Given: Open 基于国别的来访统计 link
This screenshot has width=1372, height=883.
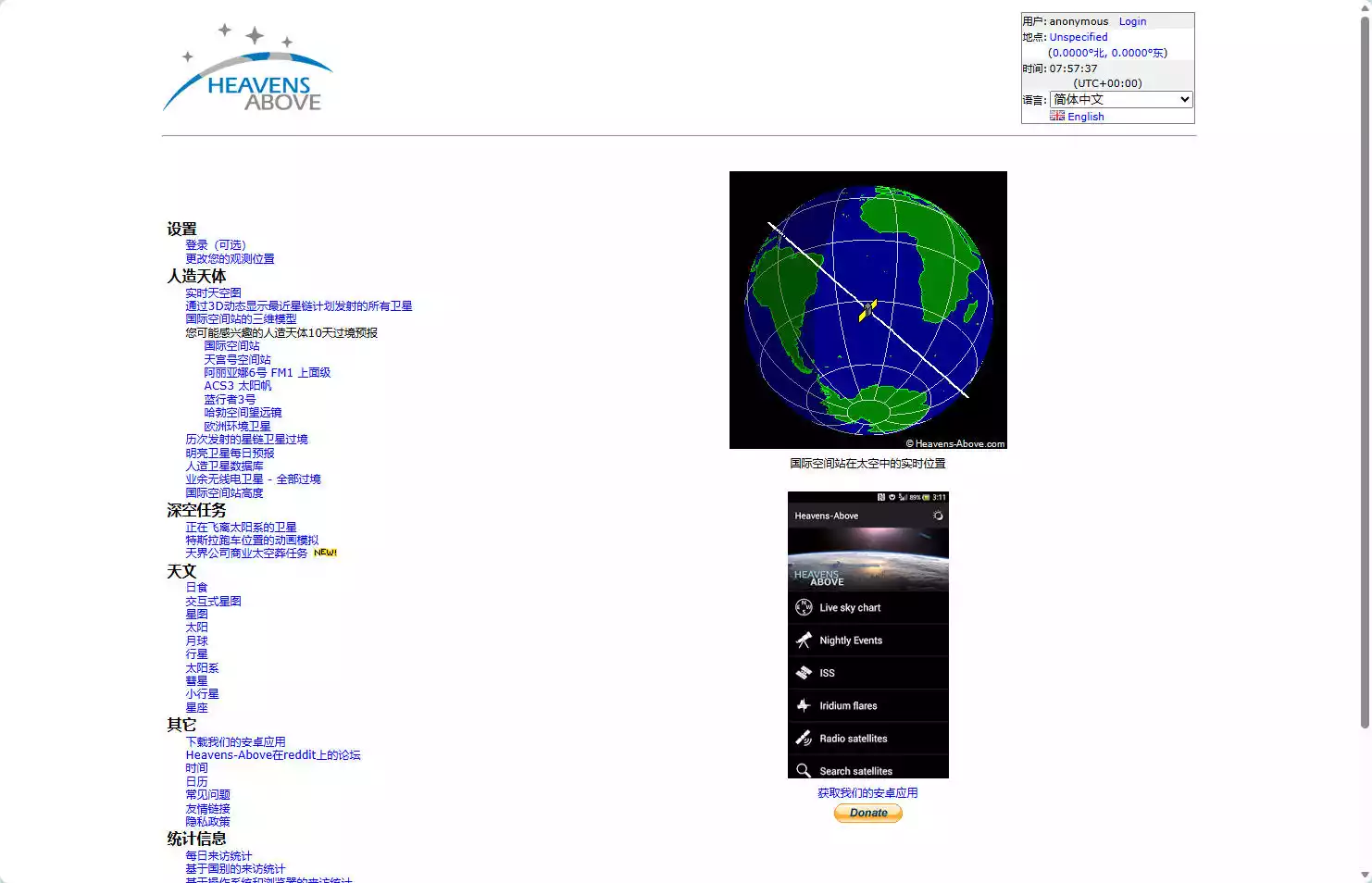Looking at the screenshot, I should 235,869.
